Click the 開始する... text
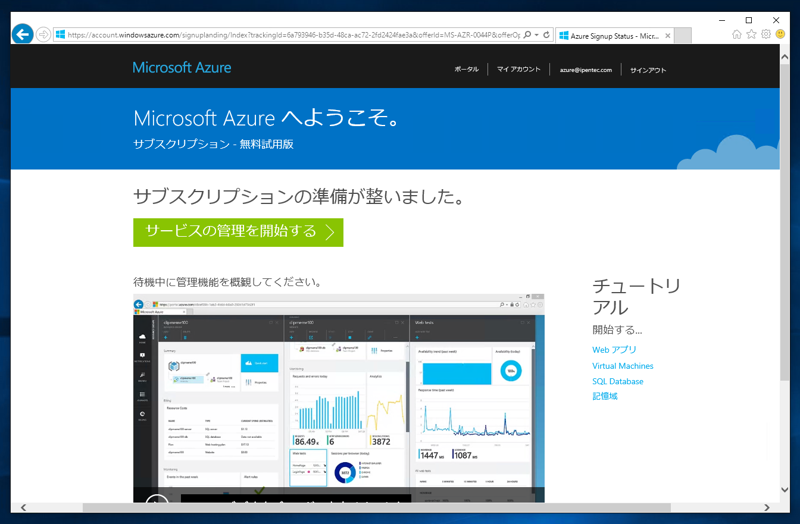This screenshot has width=800, height=524. [617, 330]
